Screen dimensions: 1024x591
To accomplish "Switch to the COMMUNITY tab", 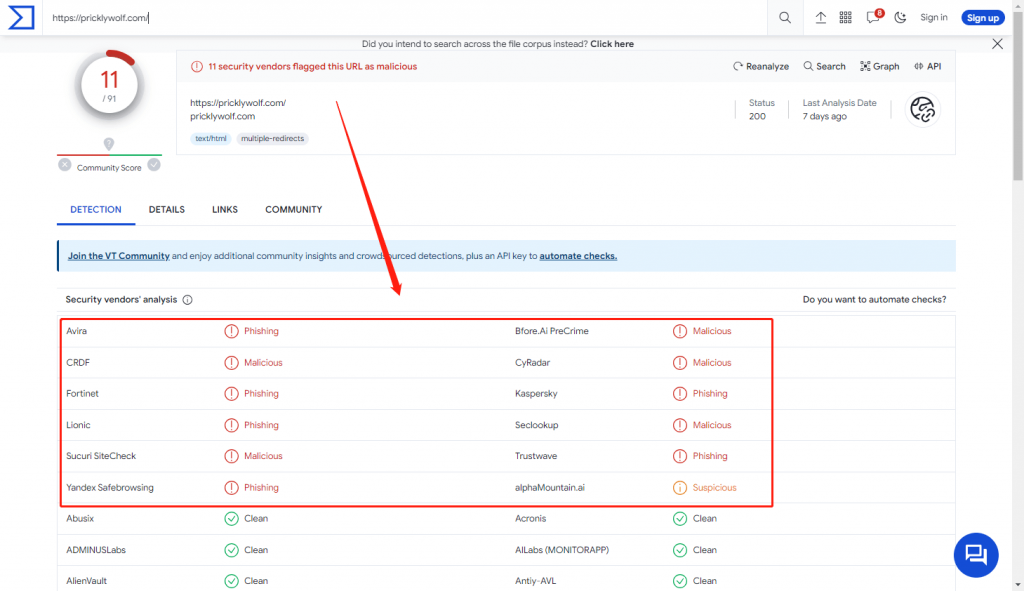I will pyautogui.click(x=293, y=210).
